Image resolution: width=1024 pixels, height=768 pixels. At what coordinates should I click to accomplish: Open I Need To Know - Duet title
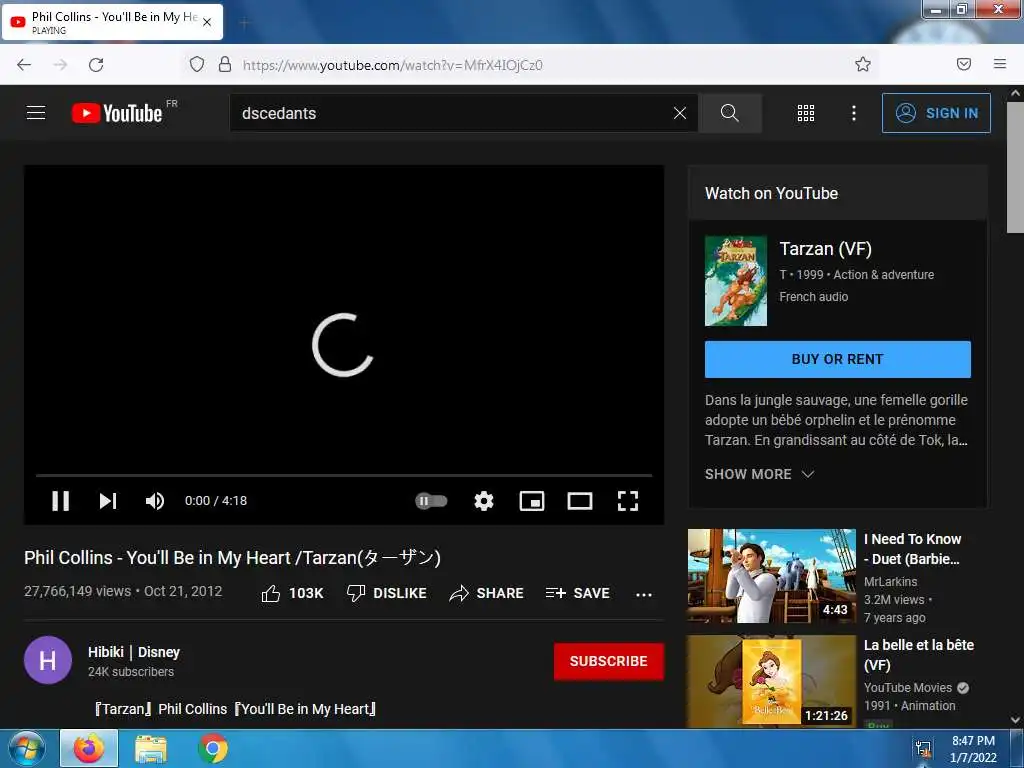click(912, 549)
